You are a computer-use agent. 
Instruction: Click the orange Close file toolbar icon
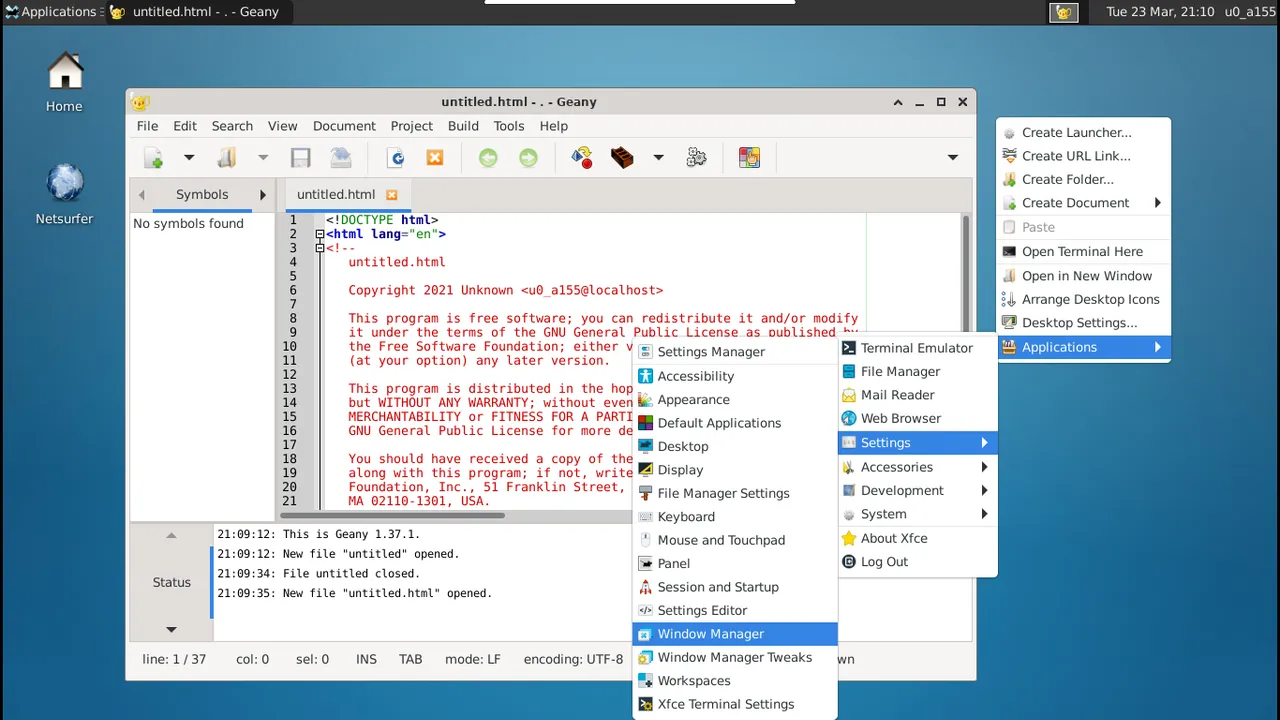coord(435,158)
